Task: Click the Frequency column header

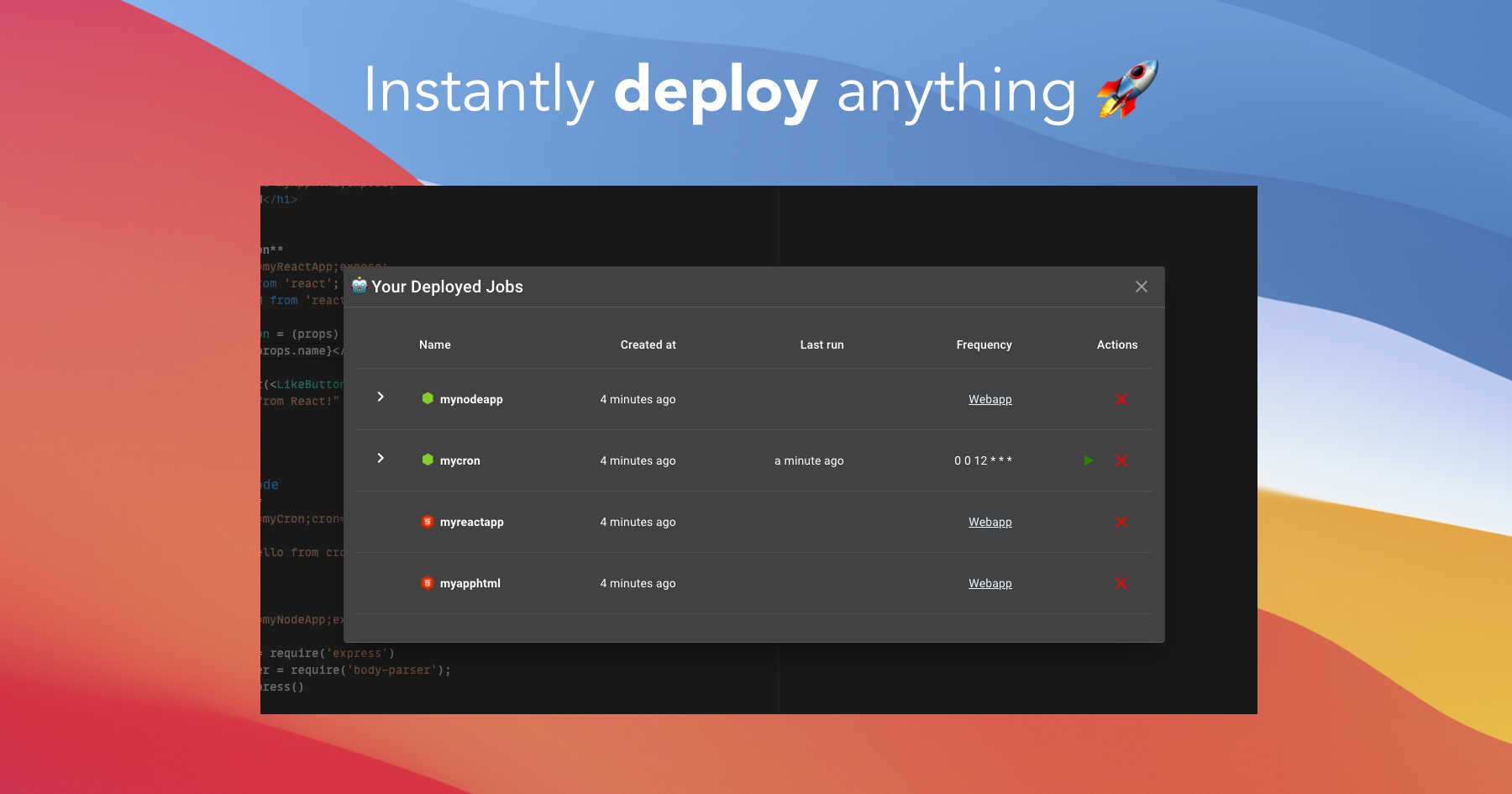Action: click(984, 344)
